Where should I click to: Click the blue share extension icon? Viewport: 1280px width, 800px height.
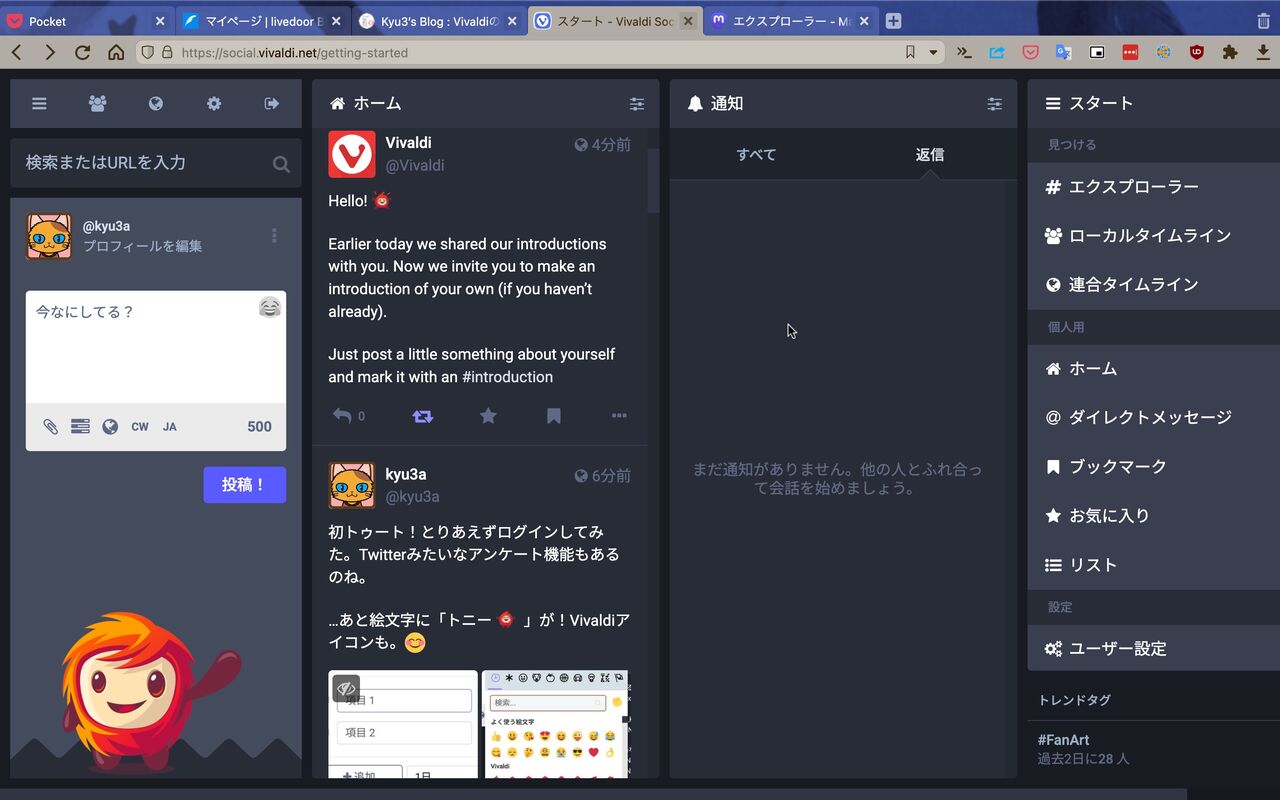pos(997,53)
